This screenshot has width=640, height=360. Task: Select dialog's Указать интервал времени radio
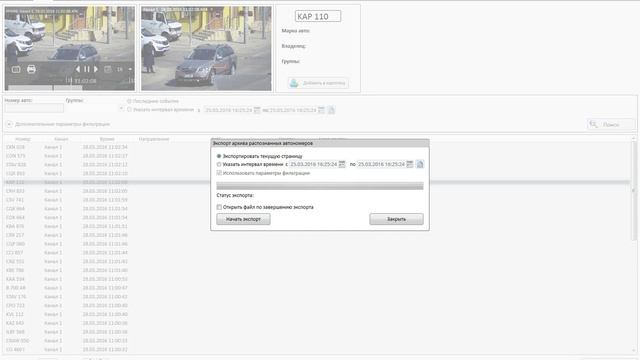[x=219, y=164]
